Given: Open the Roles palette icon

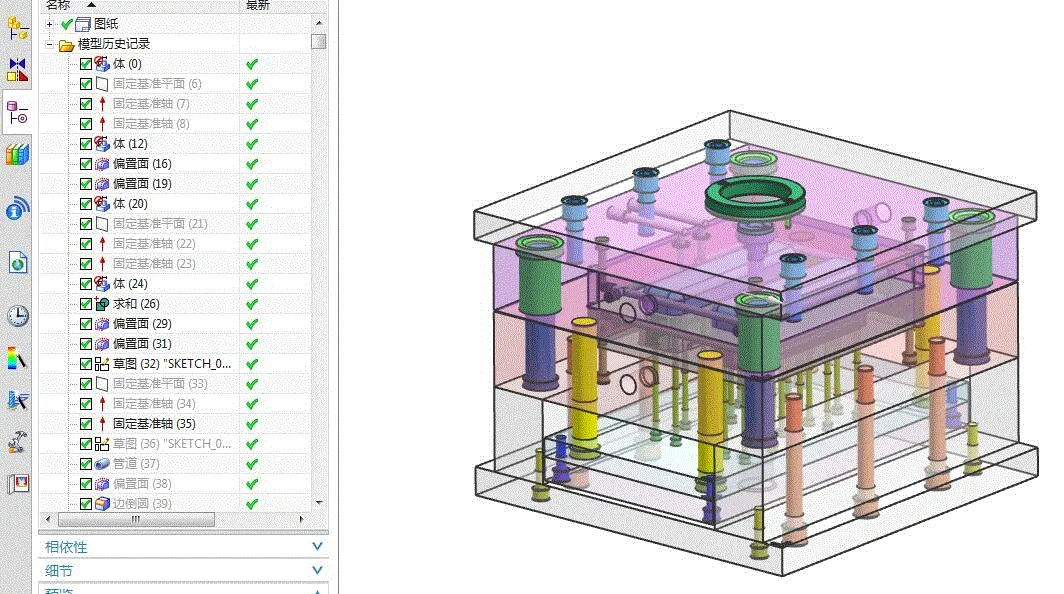Looking at the screenshot, I should [x=18, y=484].
